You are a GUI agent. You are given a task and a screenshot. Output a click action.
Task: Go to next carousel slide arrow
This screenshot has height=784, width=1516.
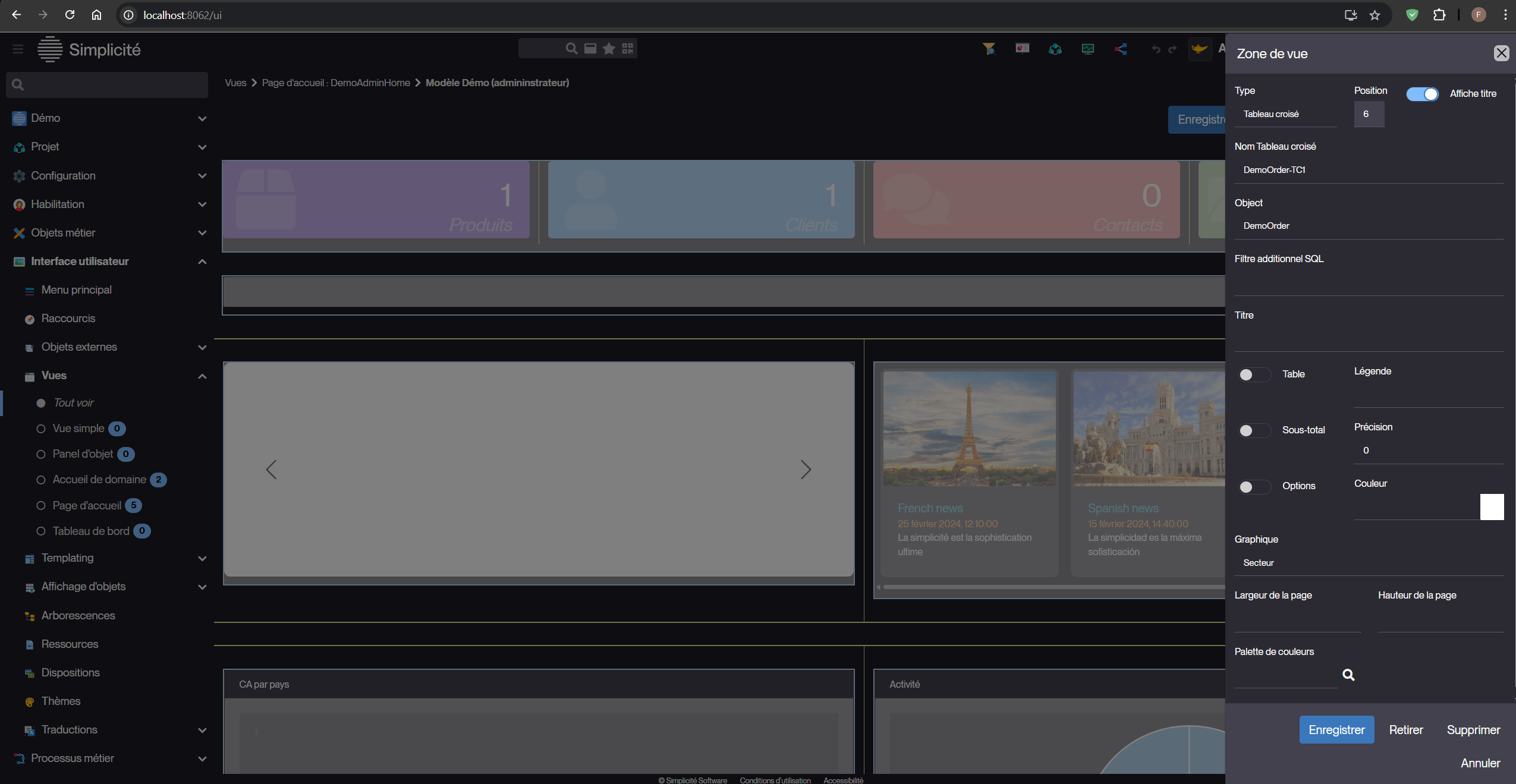(806, 470)
